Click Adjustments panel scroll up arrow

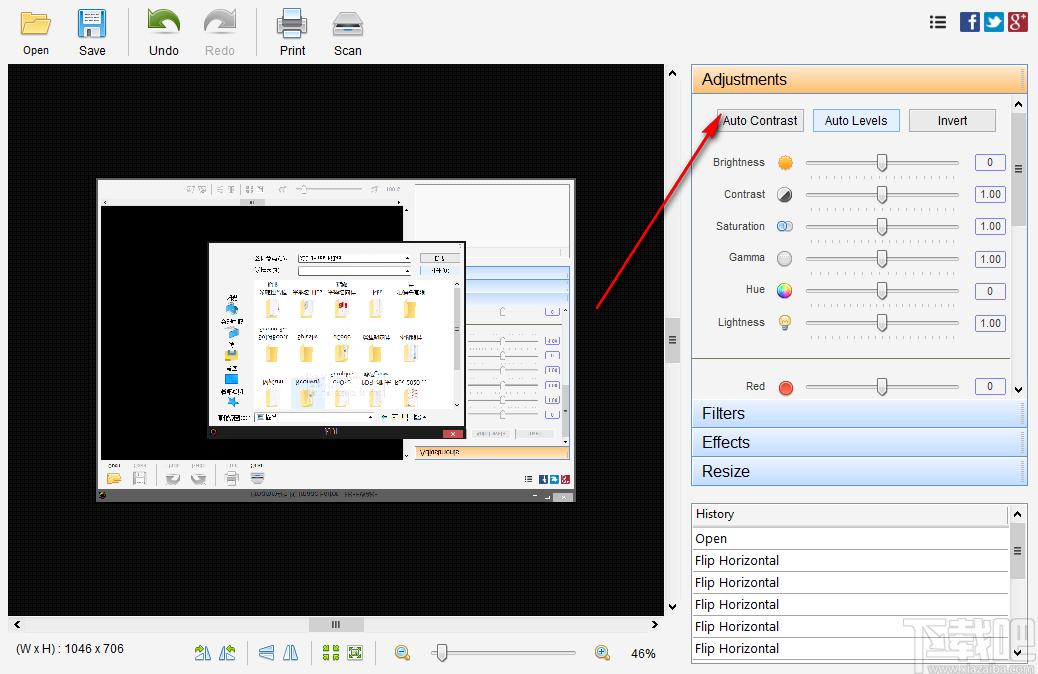(1018, 105)
